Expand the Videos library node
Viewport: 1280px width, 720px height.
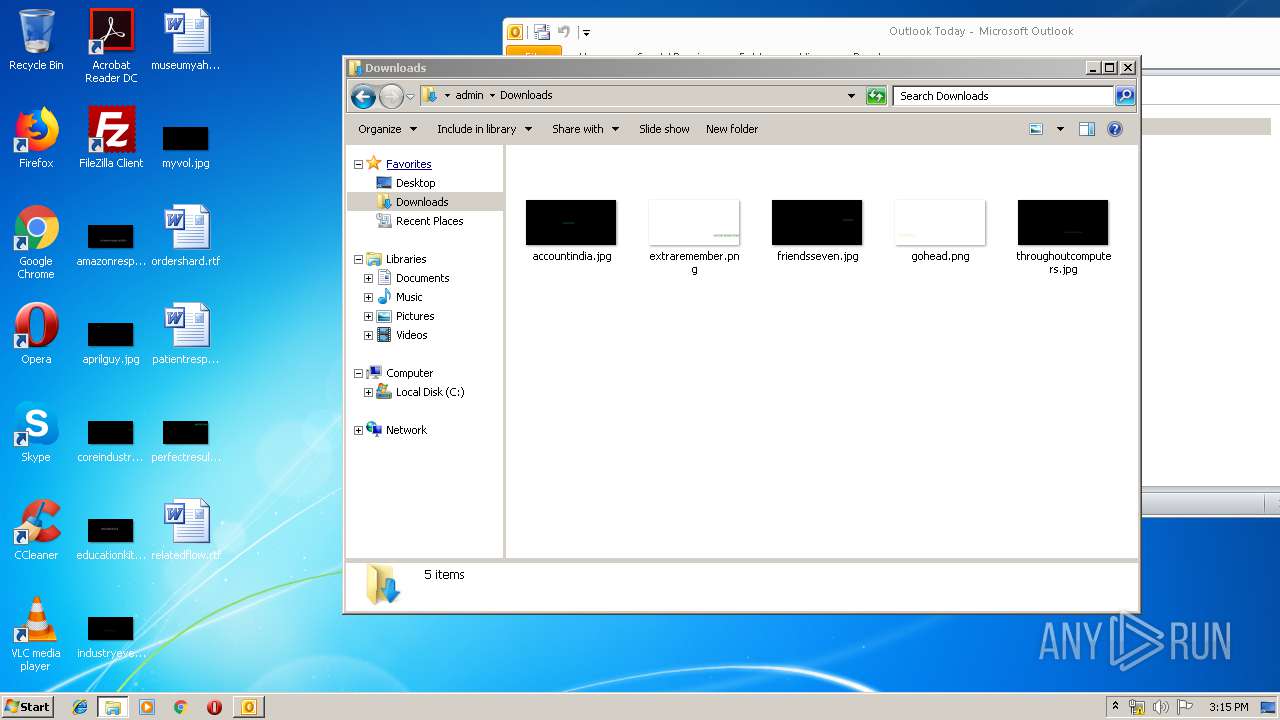pyautogui.click(x=368, y=335)
